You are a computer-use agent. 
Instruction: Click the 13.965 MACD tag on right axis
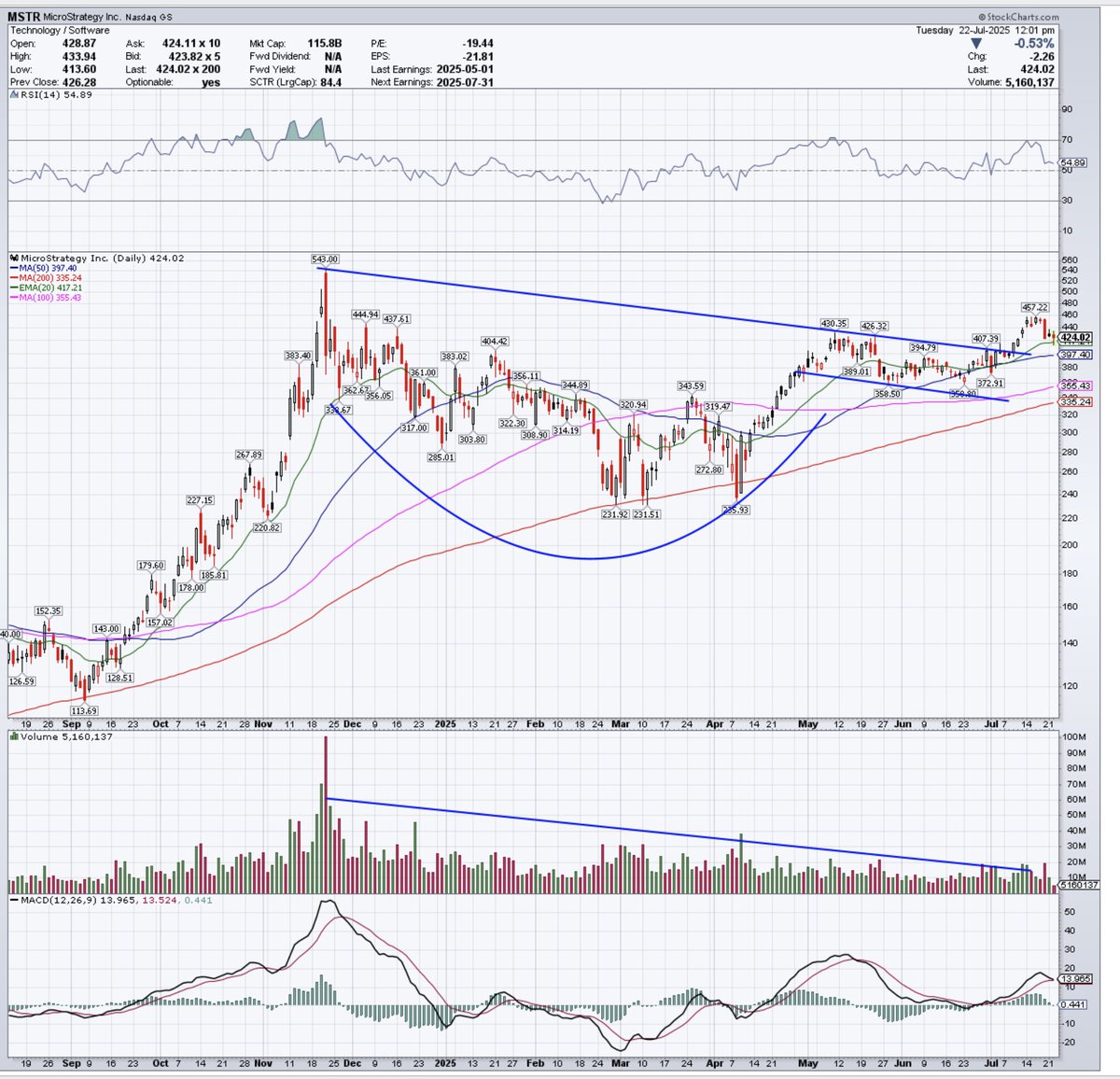pyautogui.click(x=1076, y=978)
